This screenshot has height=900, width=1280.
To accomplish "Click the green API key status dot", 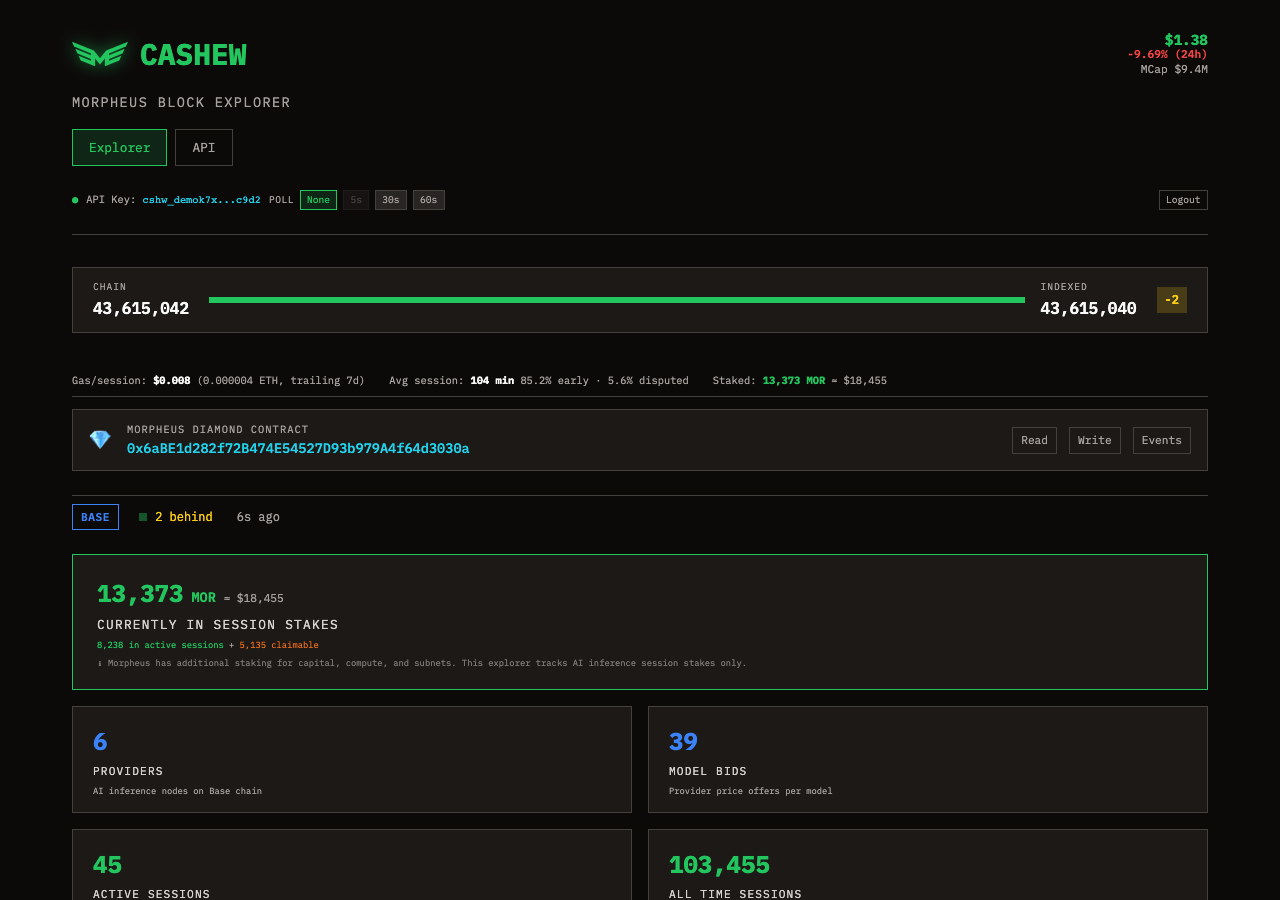I will 75,200.
